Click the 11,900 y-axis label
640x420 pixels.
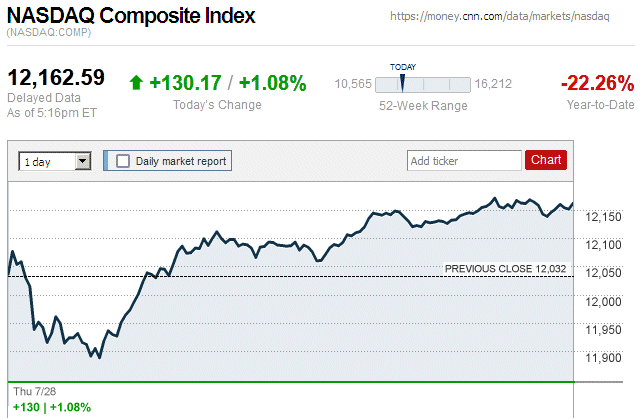coord(602,358)
